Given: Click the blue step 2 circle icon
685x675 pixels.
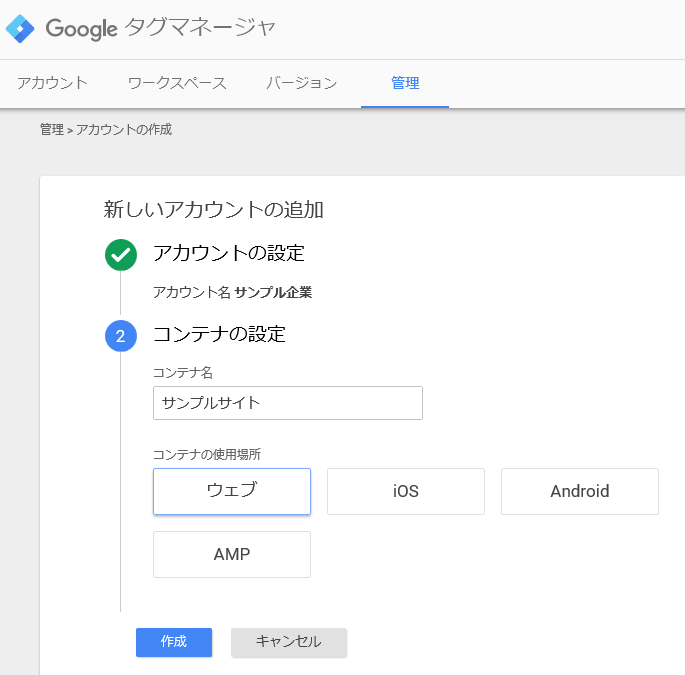Looking at the screenshot, I should tap(121, 336).
